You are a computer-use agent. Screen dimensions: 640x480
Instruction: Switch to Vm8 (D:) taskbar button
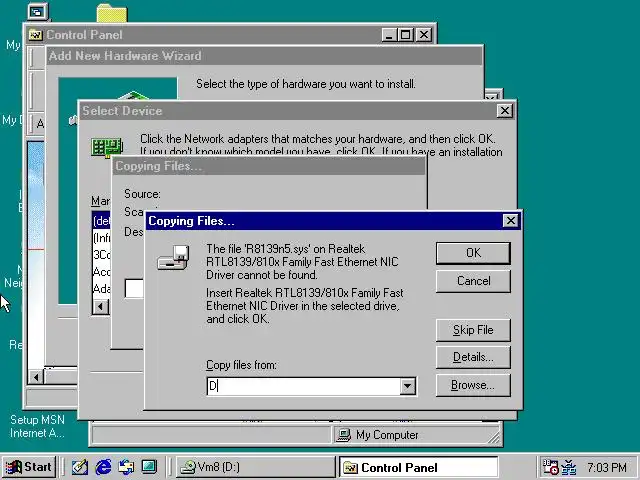pos(256,467)
